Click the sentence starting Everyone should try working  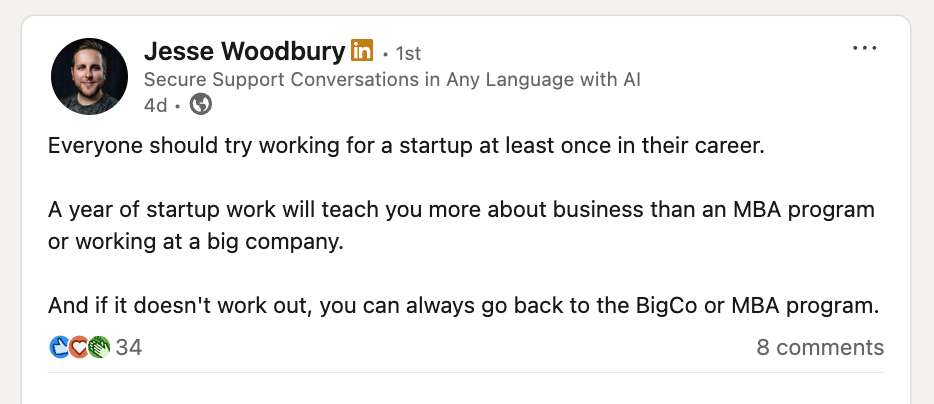pos(406,146)
